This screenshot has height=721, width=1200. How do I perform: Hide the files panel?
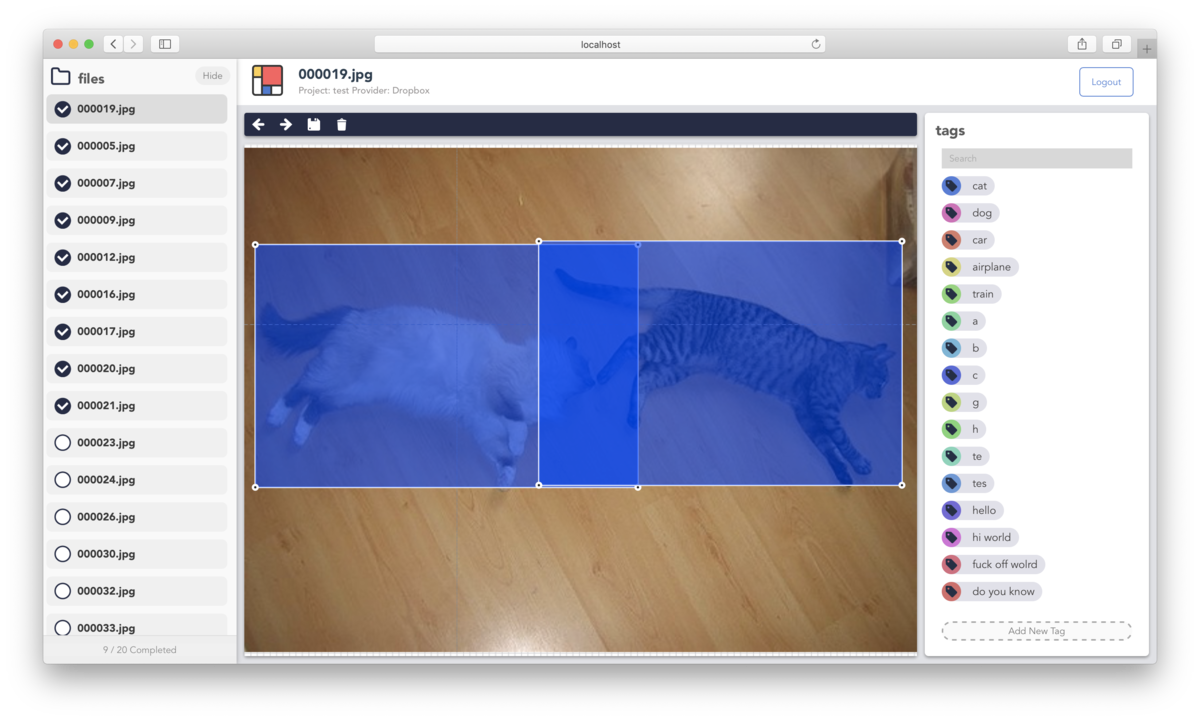click(212, 76)
